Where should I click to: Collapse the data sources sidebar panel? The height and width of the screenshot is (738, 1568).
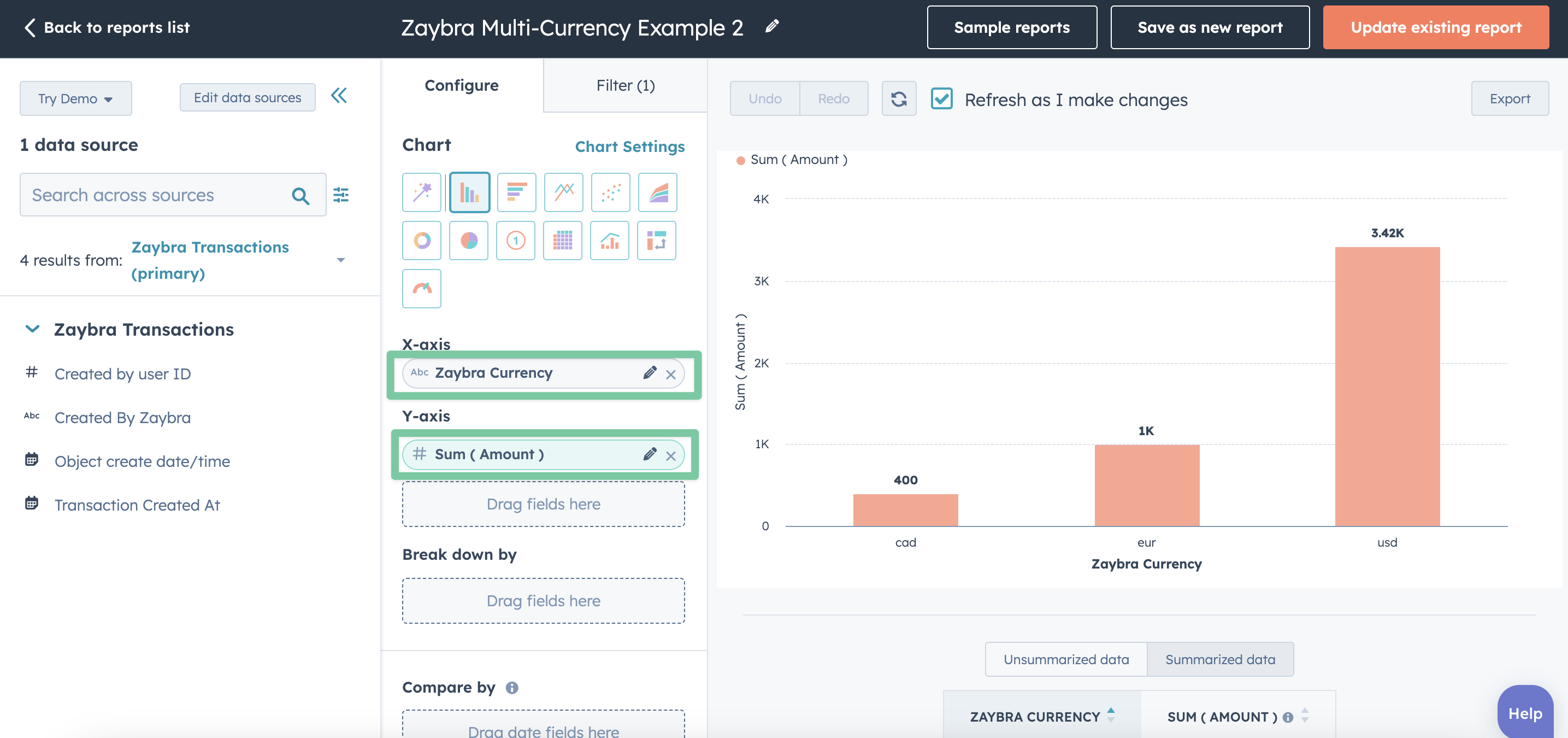[x=339, y=96]
